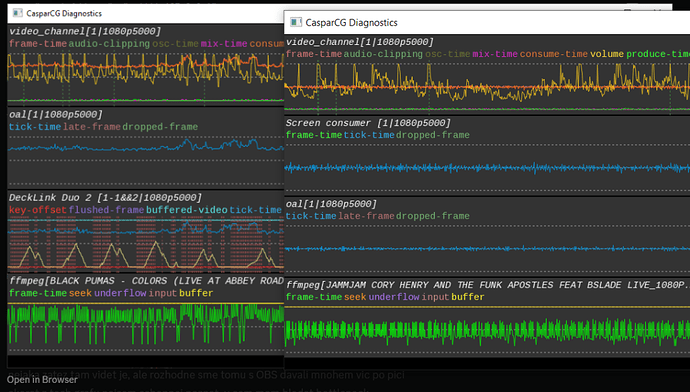690x392 pixels.
Task: Click mix-time label in right video_channel
Action: [495, 54]
